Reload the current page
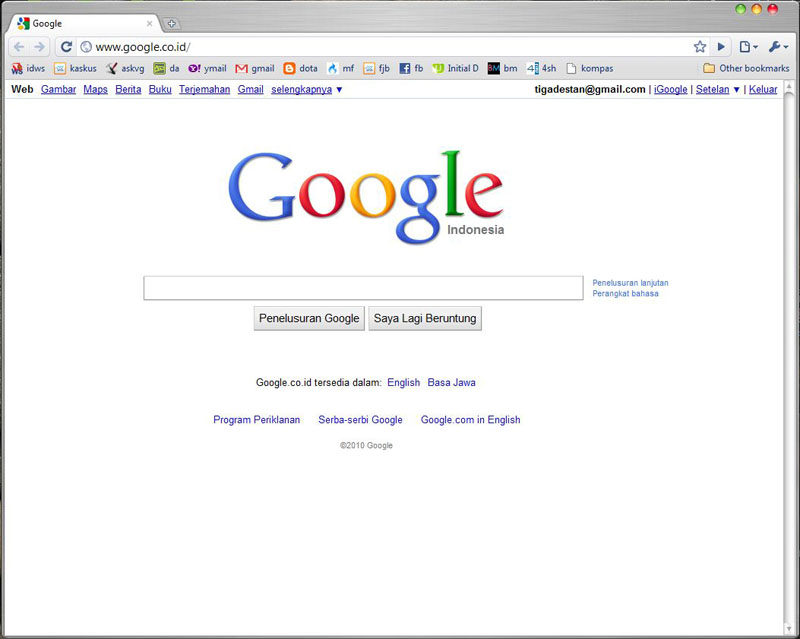Viewport: 800px width, 639px height. [65, 46]
